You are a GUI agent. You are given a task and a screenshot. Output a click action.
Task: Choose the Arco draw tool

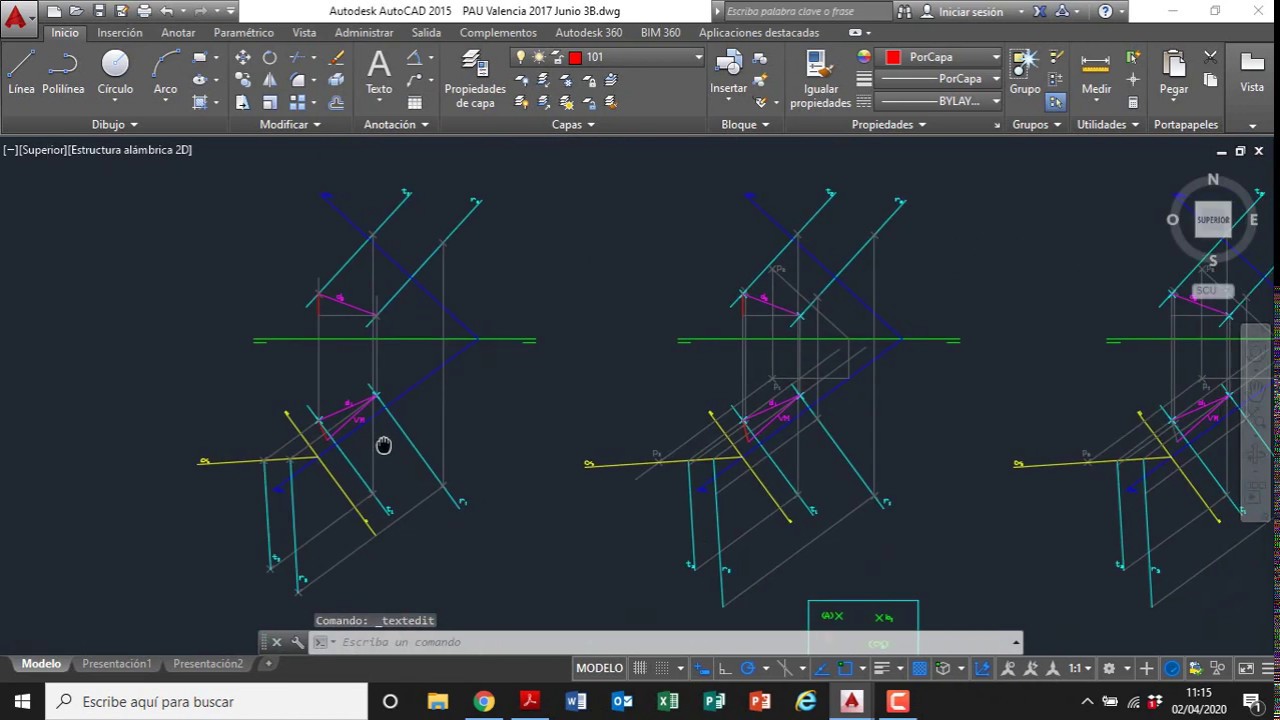click(165, 72)
